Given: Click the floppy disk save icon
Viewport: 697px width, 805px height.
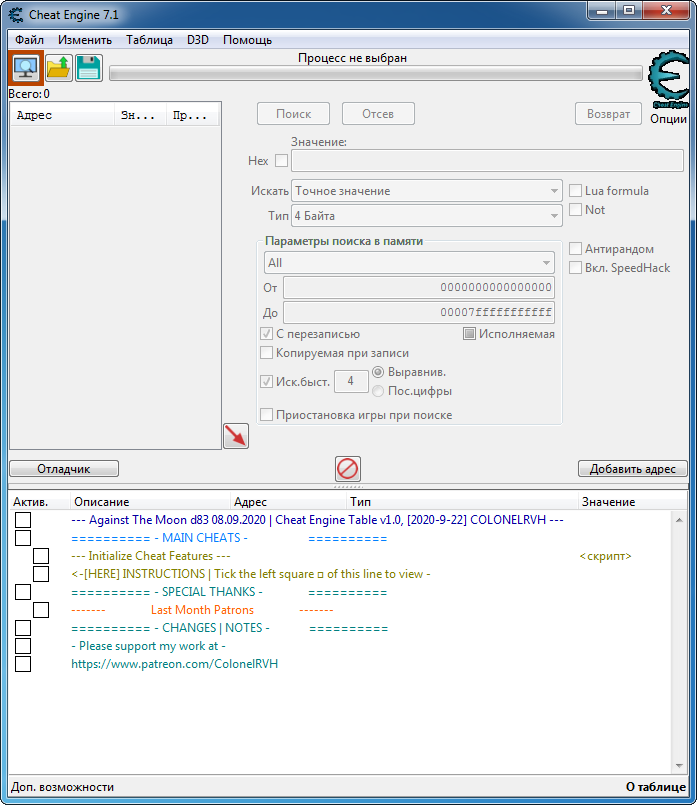Looking at the screenshot, I should pos(88,68).
